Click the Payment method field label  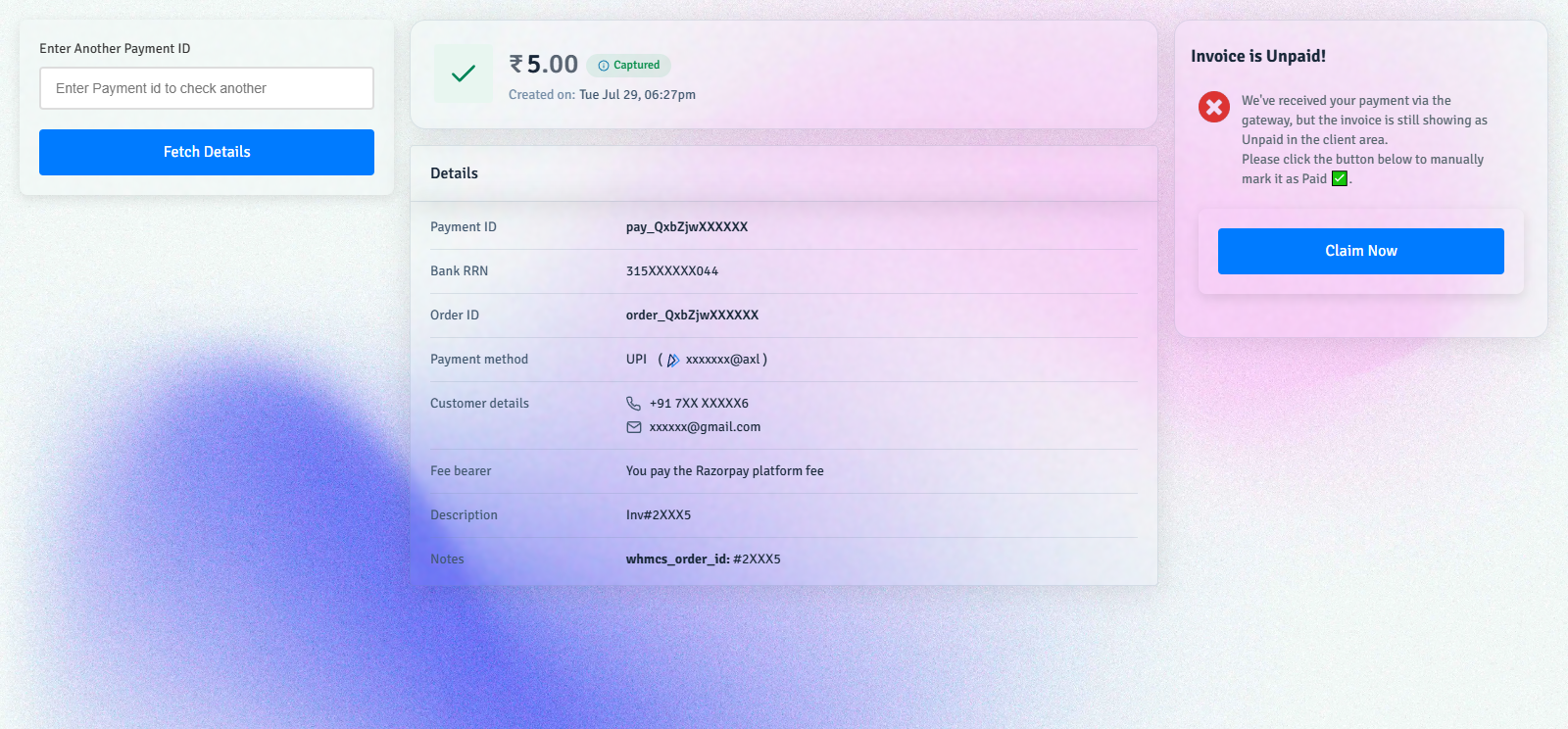(x=479, y=360)
